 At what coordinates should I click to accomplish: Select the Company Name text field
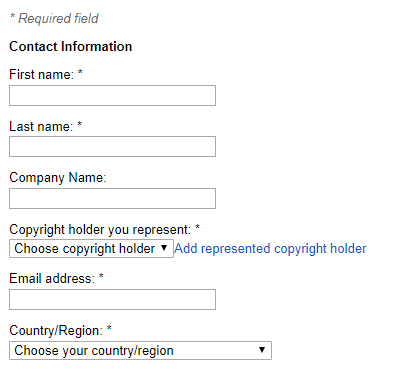click(x=112, y=199)
